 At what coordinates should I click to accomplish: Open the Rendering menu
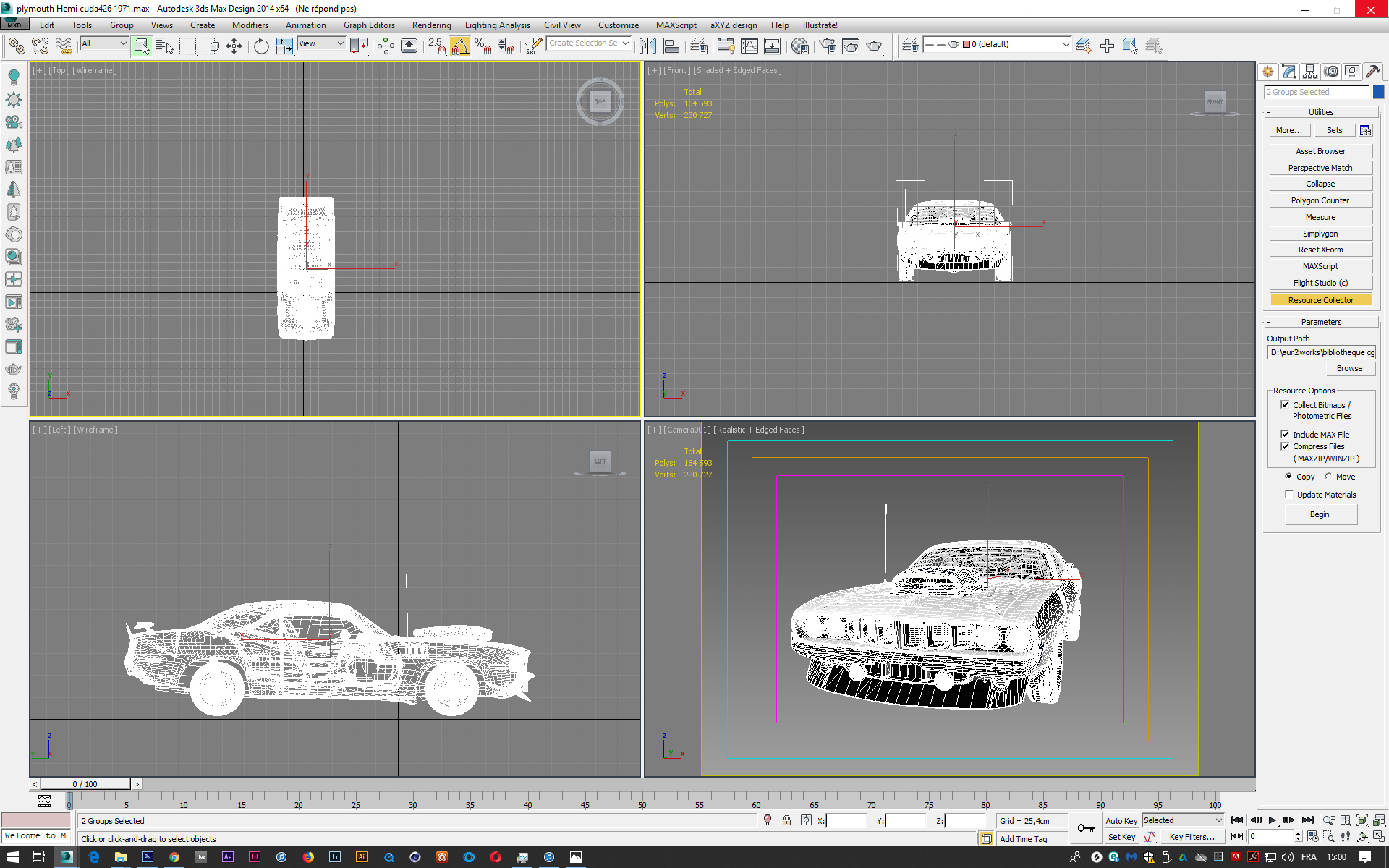pos(431,25)
